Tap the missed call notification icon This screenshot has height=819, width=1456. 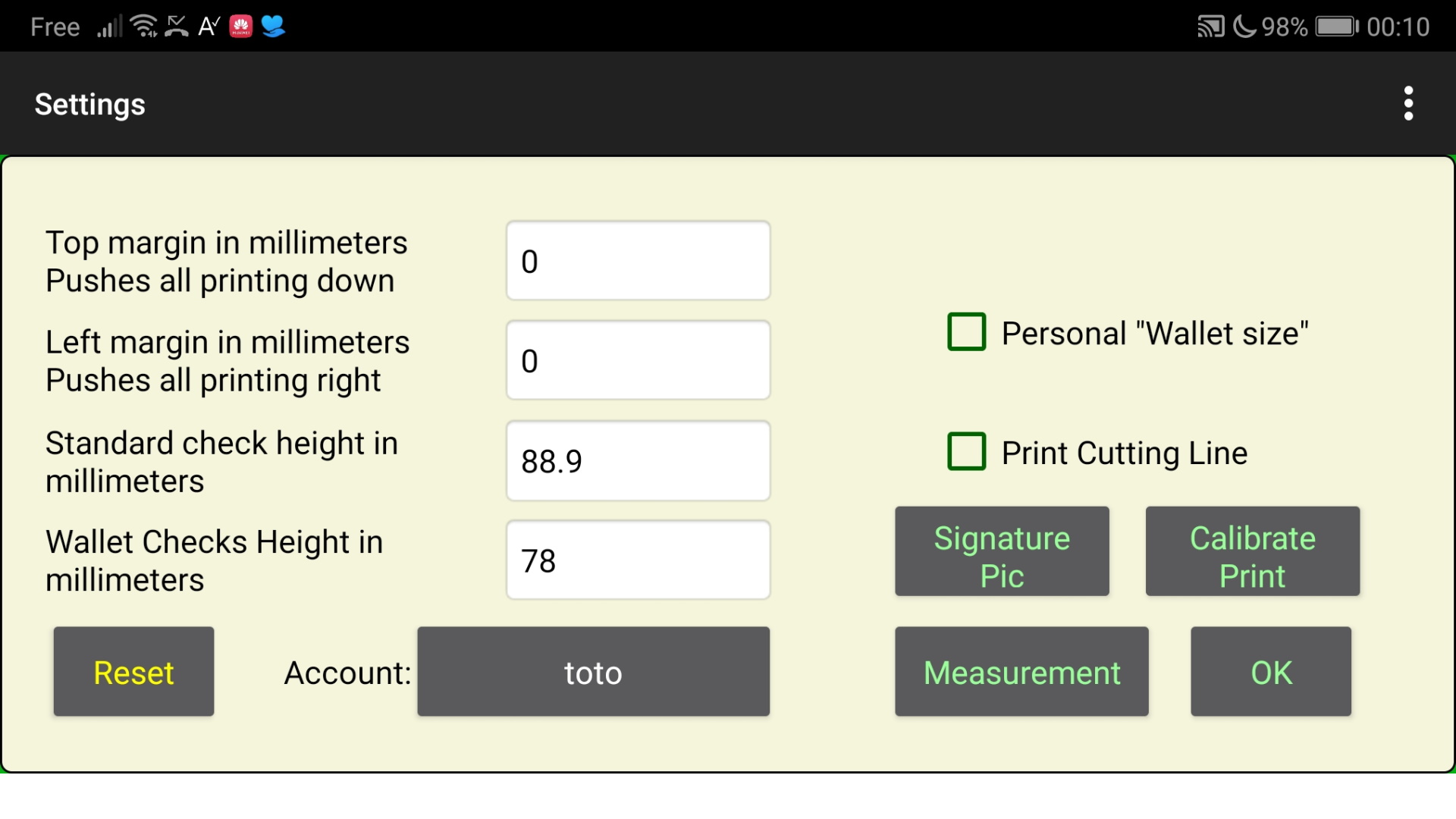(x=175, y=26)
